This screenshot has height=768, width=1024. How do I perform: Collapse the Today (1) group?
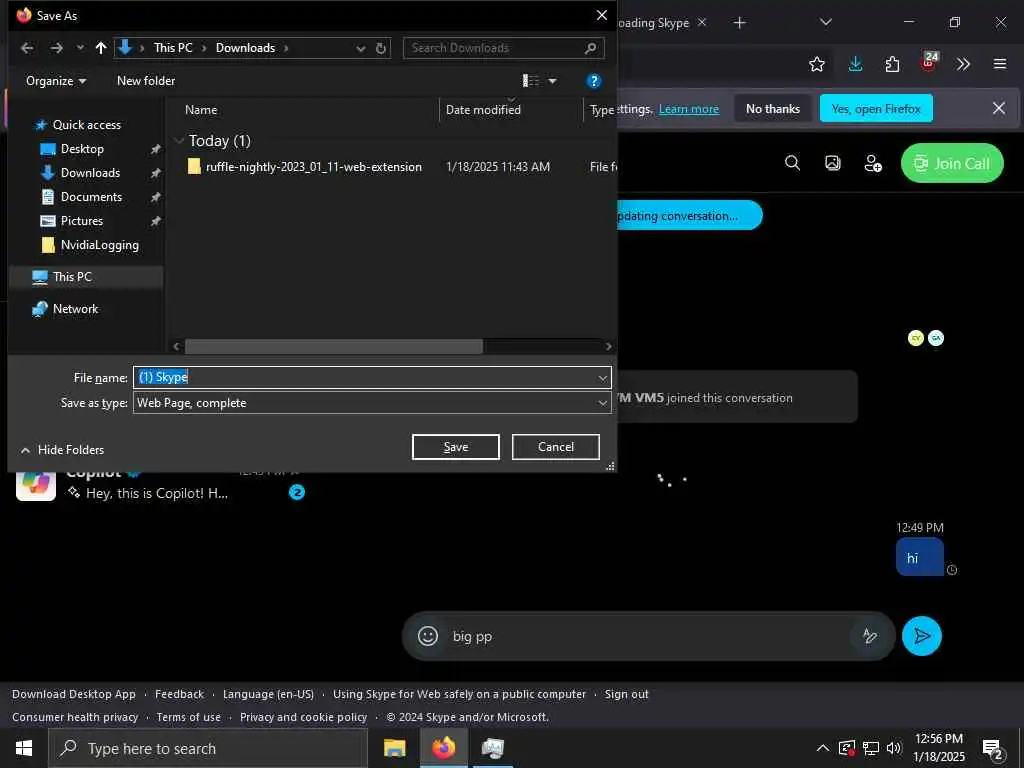point(179,140)
